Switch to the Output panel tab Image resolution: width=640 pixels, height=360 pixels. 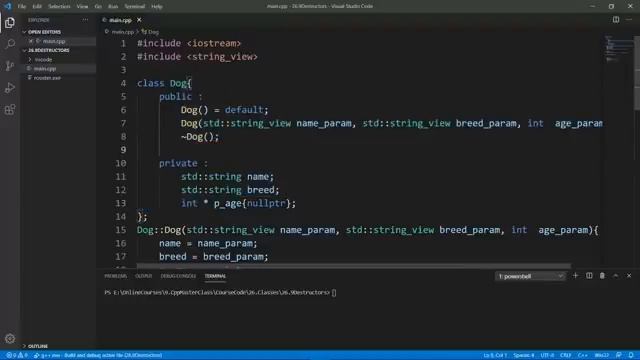(143, 276)
